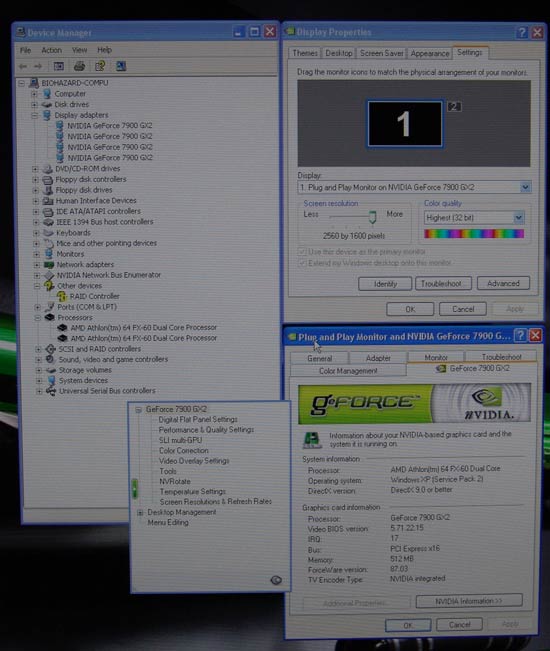Click the green pin on NVIDIA flyout menu edge
The width and height of the screenshot is (550, 651).
[134, 489]
